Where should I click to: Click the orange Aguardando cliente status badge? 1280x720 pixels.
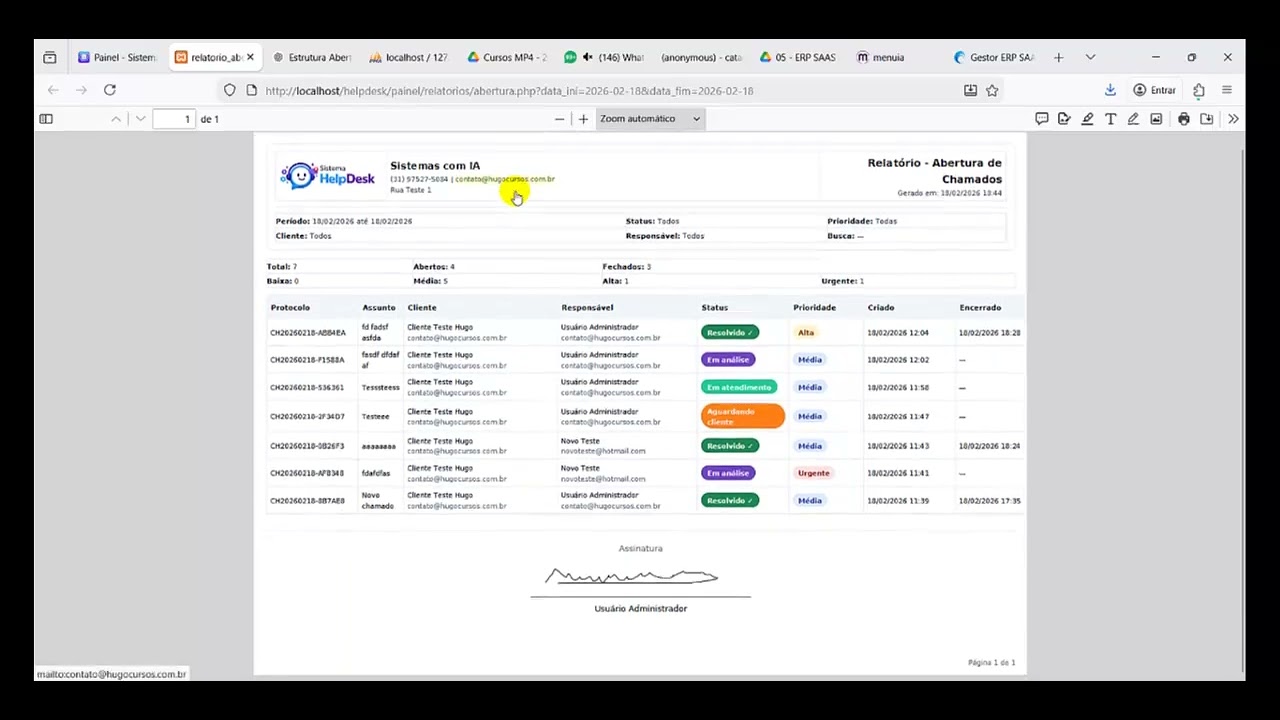pos(742,416)
